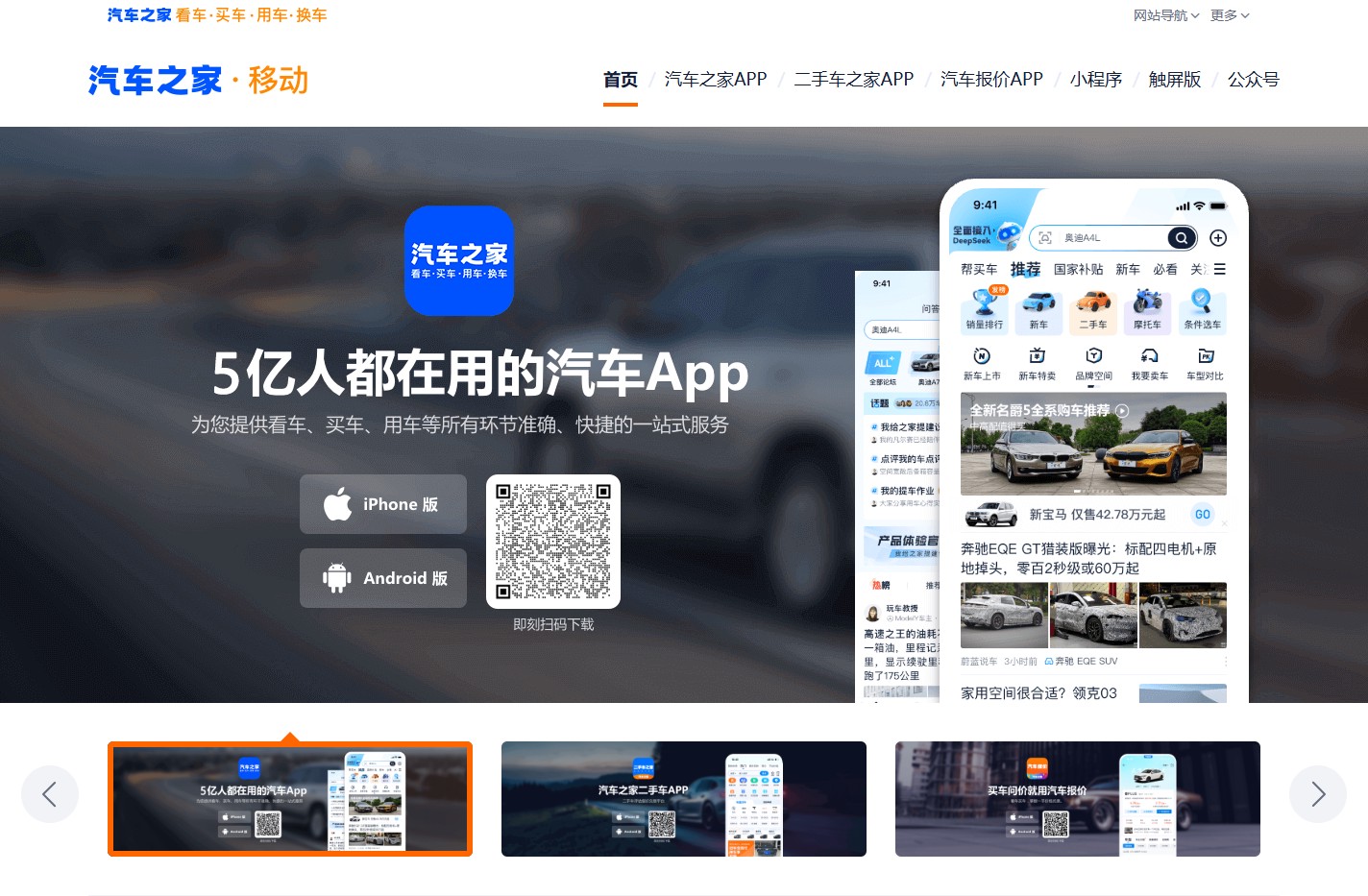The image size is (1368, 896).
Task: Download the Android 版 app
Action: (x=383, y=578)
